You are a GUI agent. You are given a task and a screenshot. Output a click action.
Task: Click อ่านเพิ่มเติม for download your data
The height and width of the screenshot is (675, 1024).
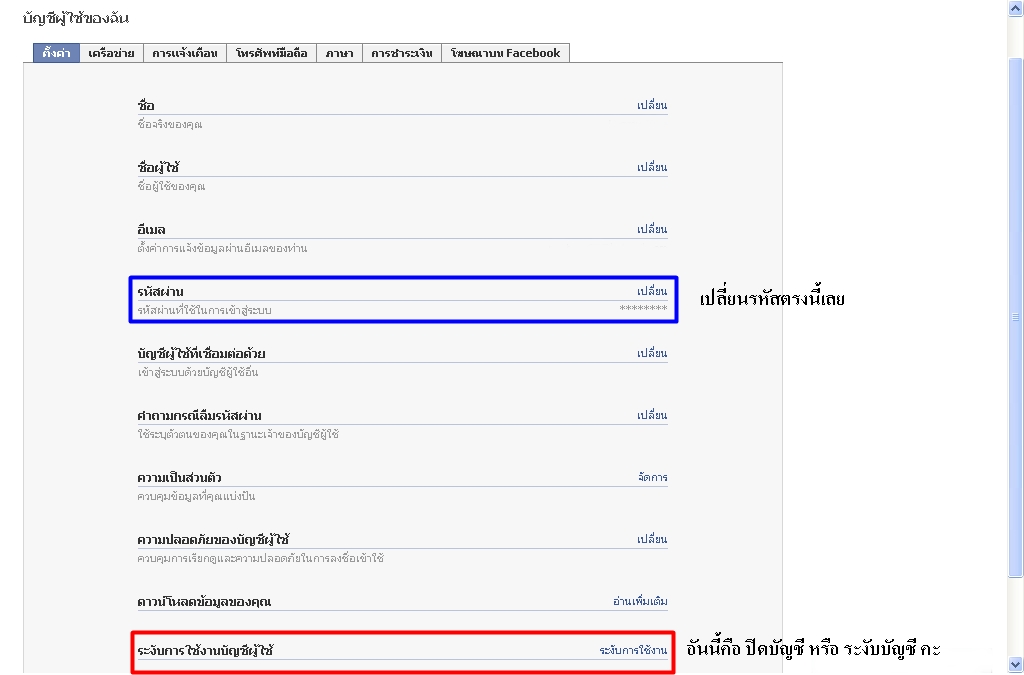point(640,602)
